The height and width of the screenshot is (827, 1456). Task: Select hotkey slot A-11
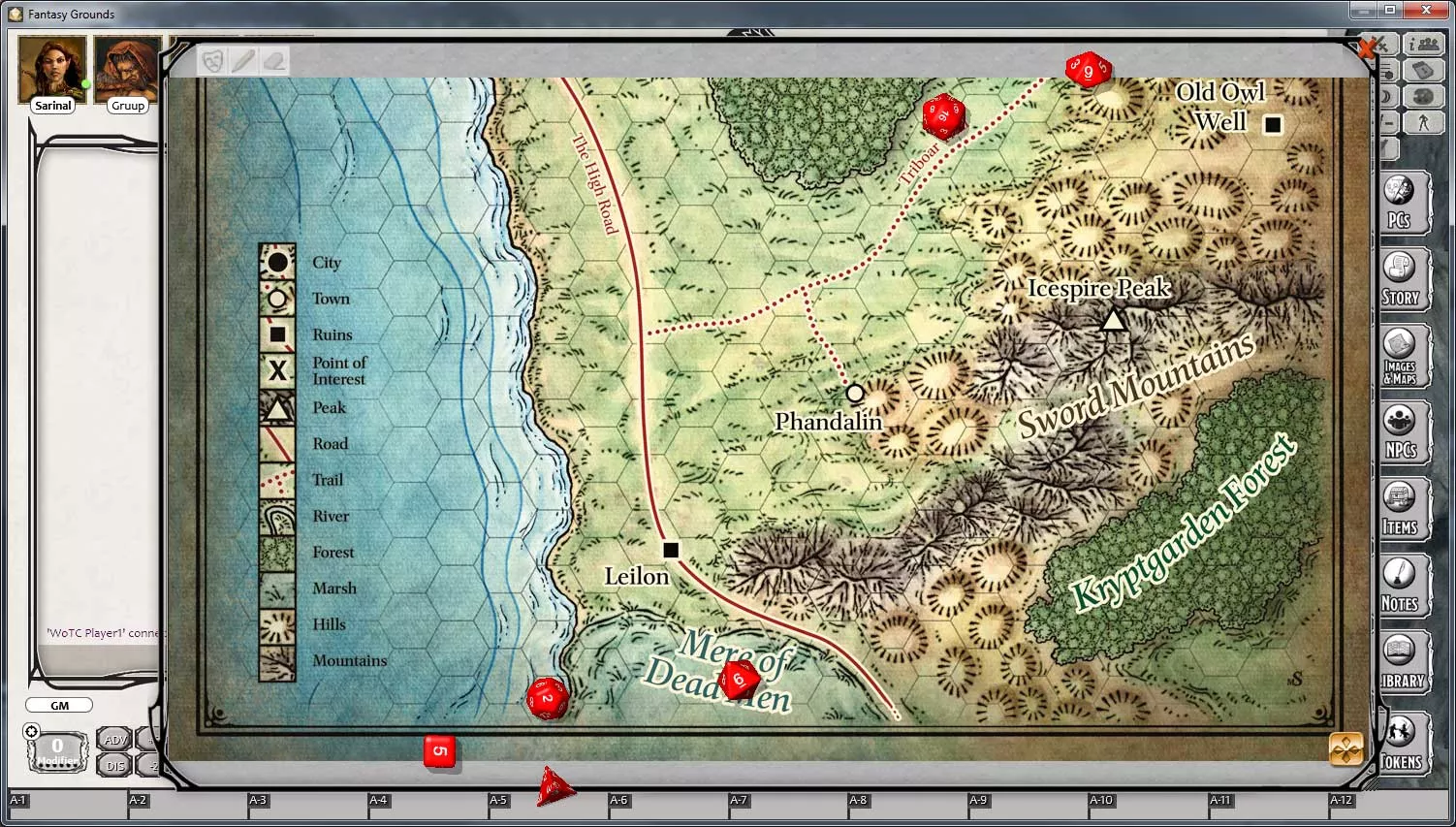(x=1269, y=805)
